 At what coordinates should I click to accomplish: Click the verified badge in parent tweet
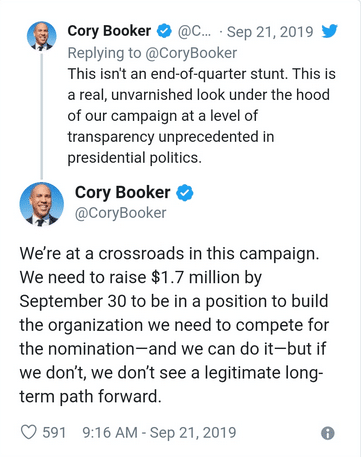click(x=164, y=31)
